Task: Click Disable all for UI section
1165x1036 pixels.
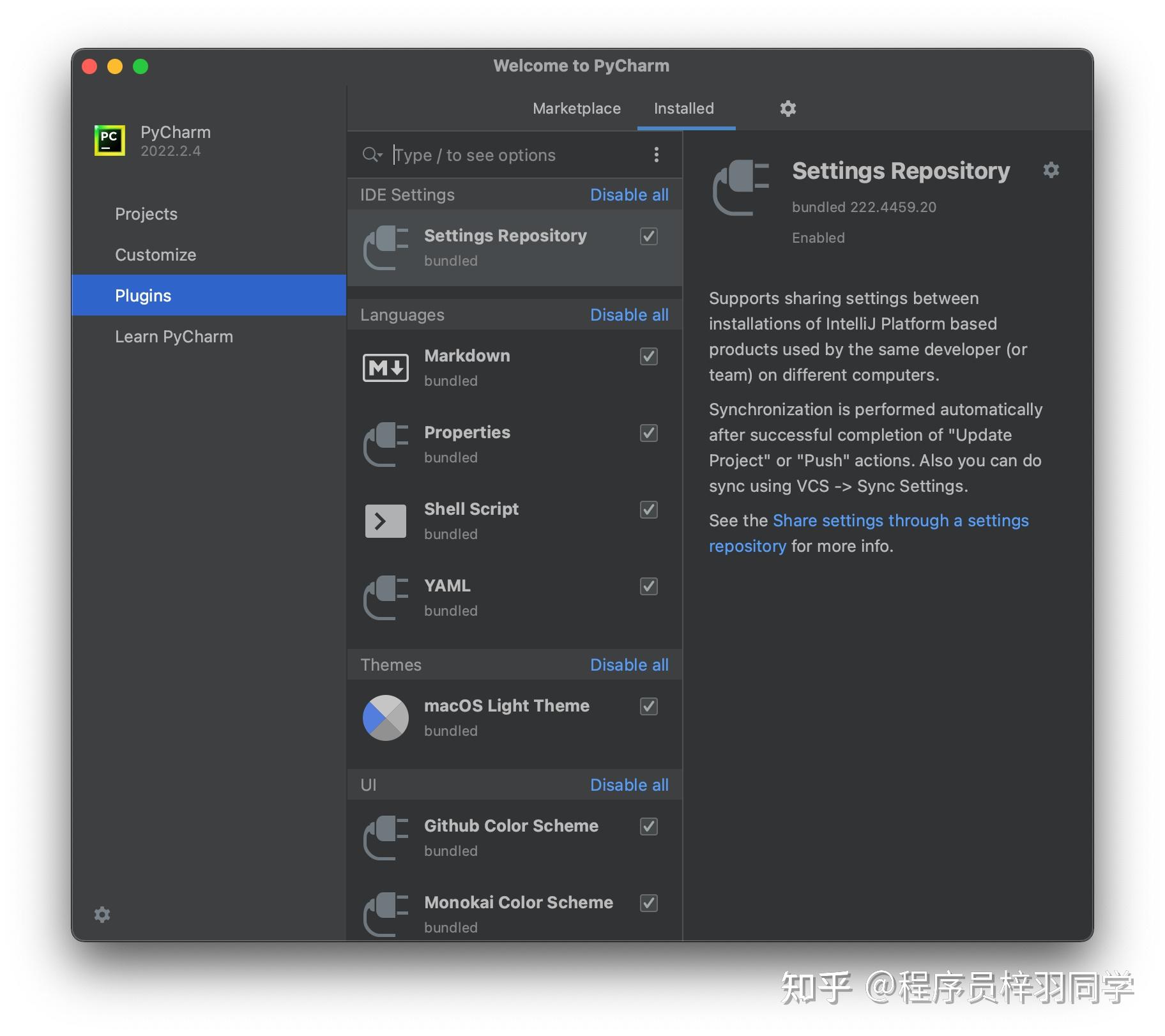Action: click(629, 785)
